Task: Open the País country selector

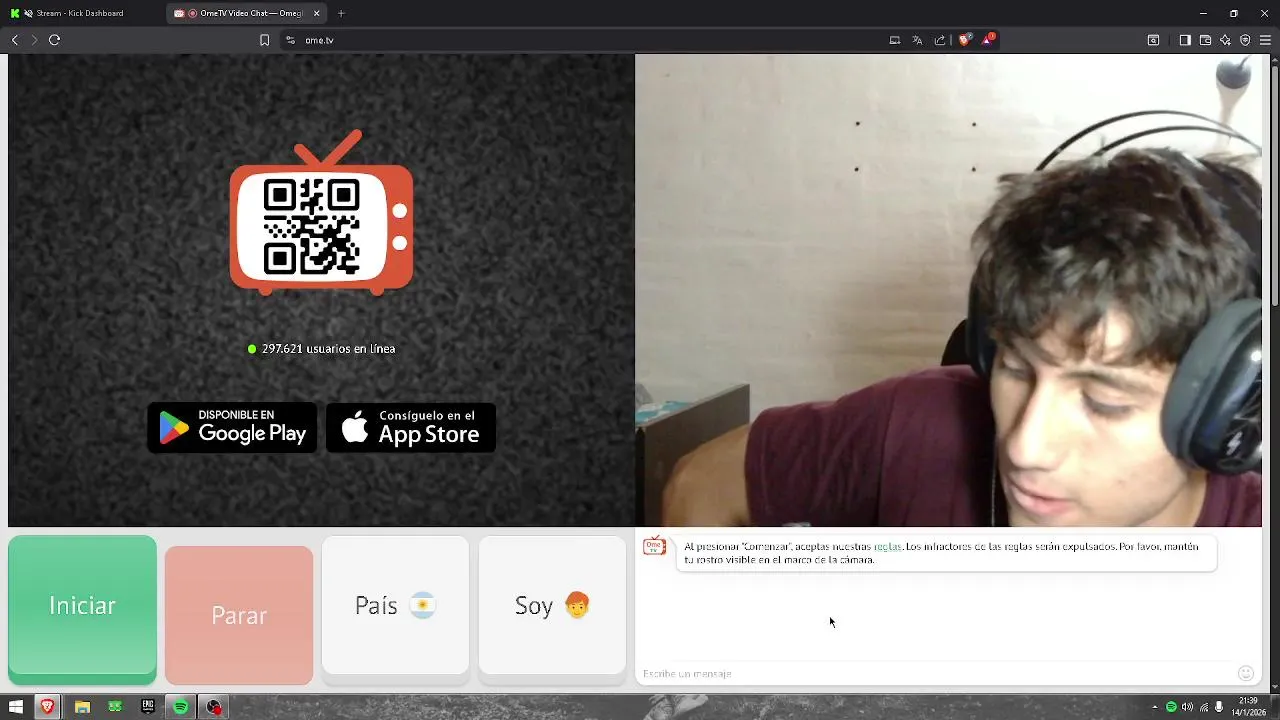Action: [395, 606]
